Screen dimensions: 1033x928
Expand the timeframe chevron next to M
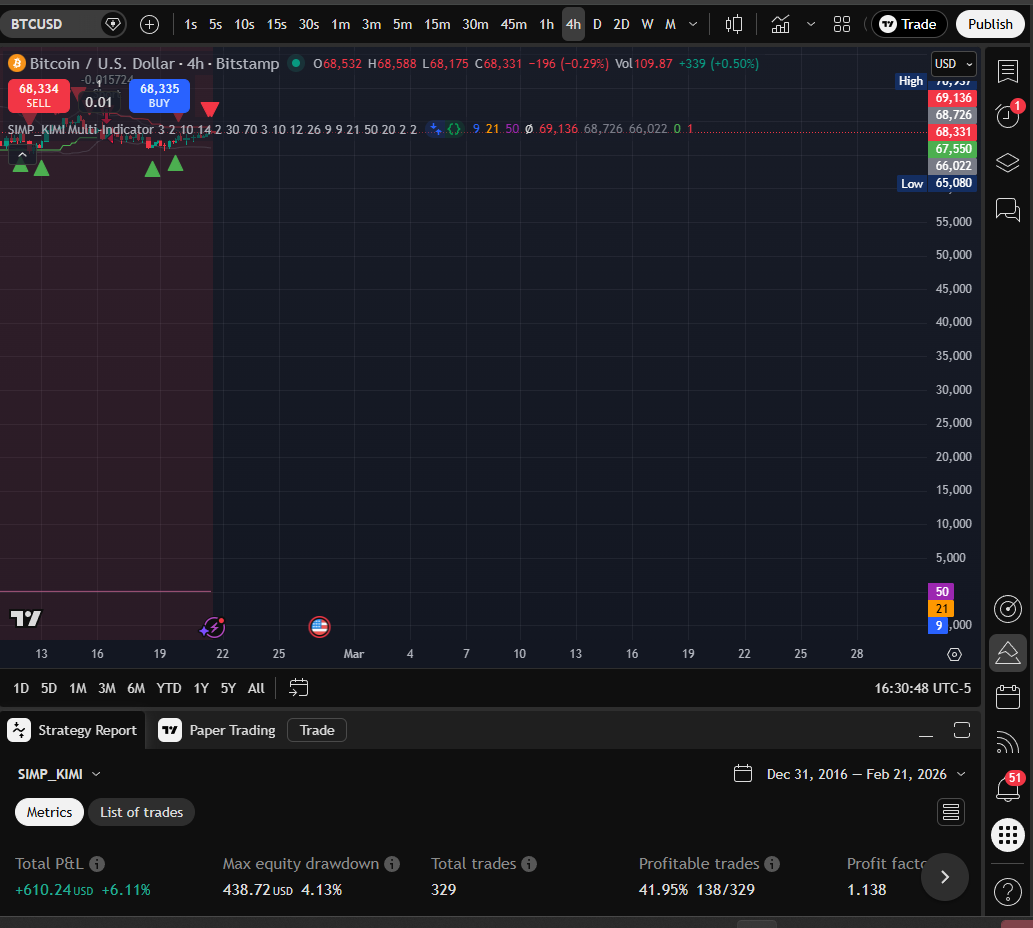pos(693,23)
